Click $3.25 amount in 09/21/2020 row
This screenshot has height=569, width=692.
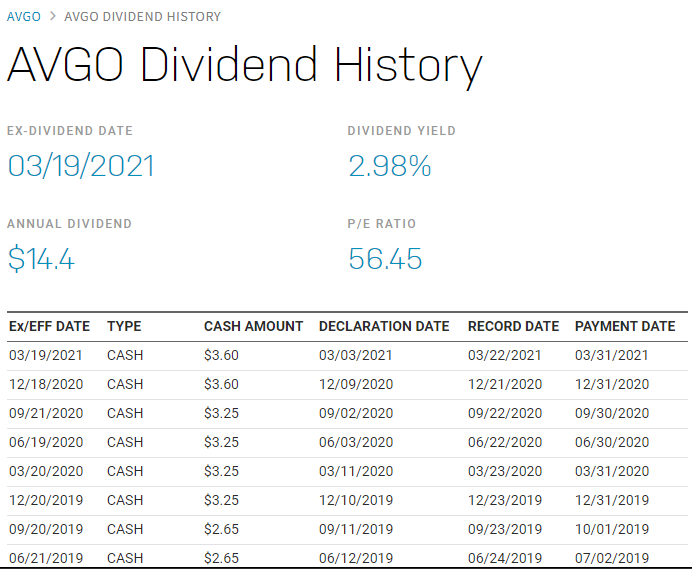221,413
